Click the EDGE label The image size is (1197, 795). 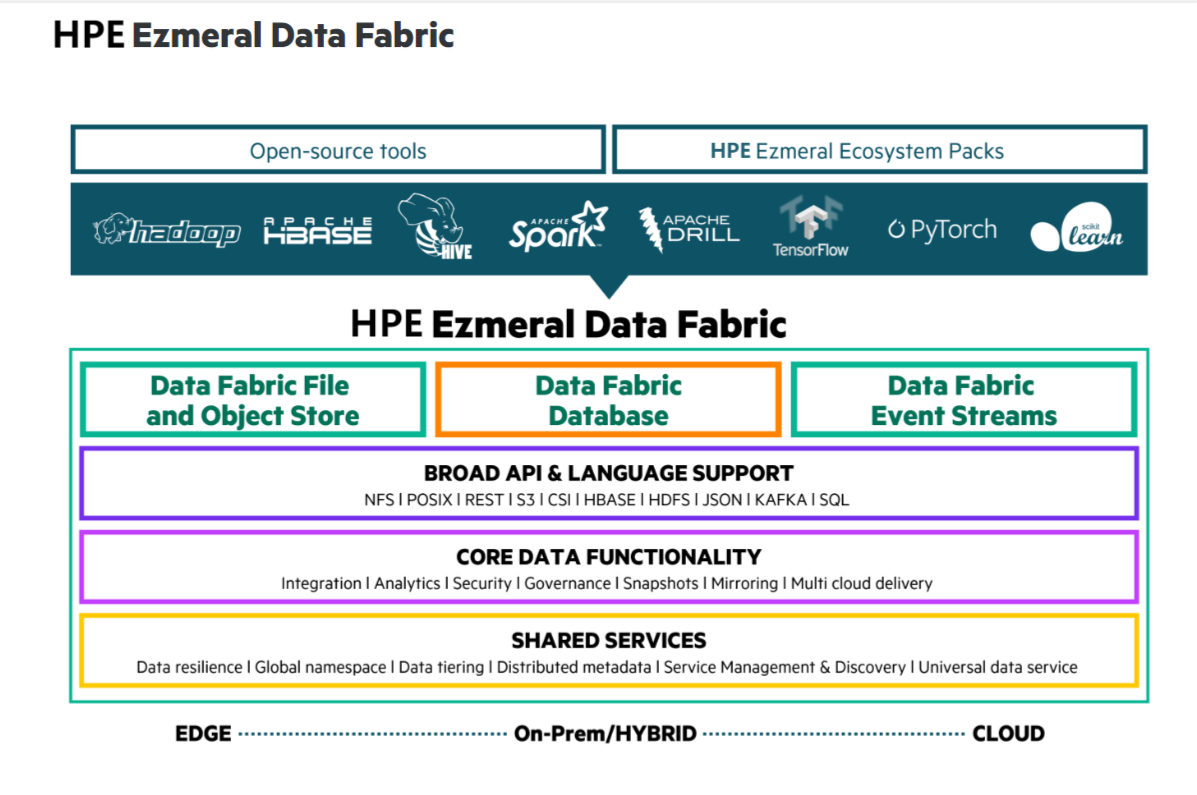(203, 734)
